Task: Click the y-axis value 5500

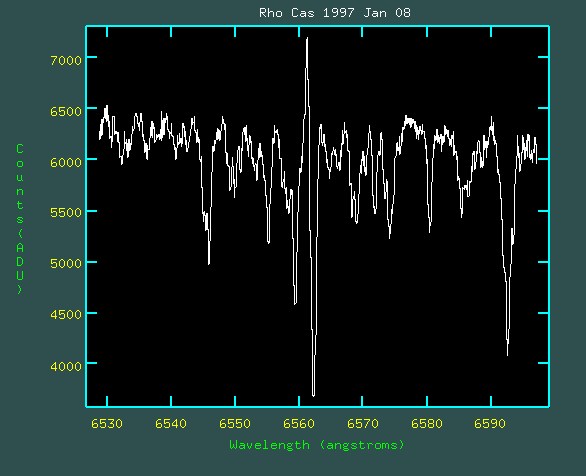Action: [66, 212]
